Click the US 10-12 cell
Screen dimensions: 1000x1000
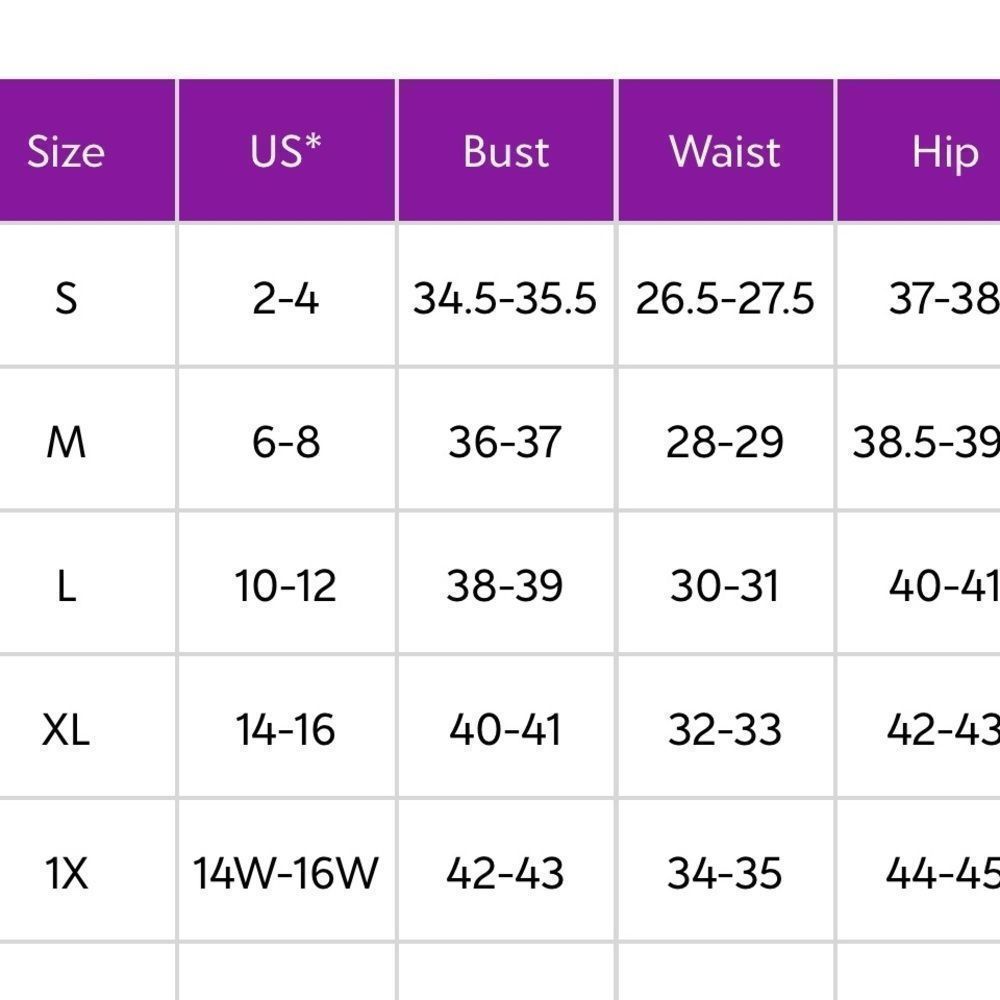(286, 586)
